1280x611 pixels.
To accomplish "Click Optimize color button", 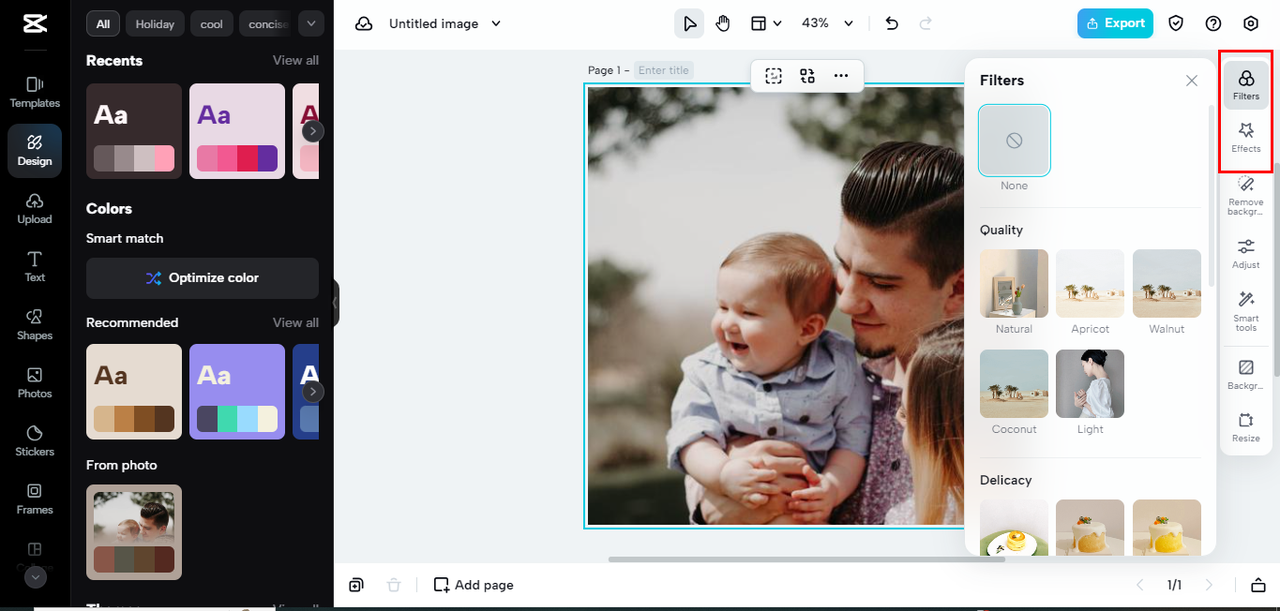I will 202,278.
